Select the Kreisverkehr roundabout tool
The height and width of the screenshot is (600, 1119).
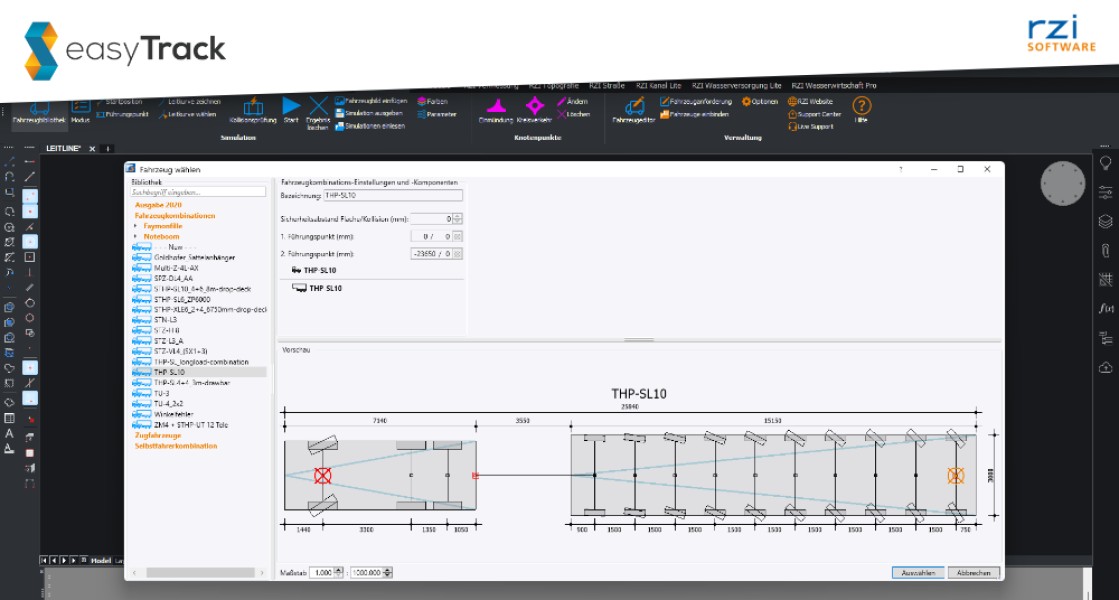click(535, 112)
